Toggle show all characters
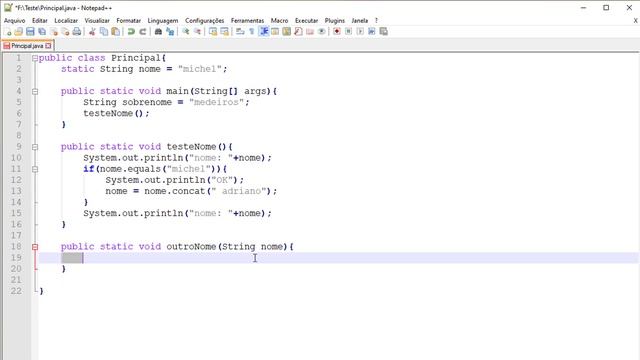 [x=252, y=31]
